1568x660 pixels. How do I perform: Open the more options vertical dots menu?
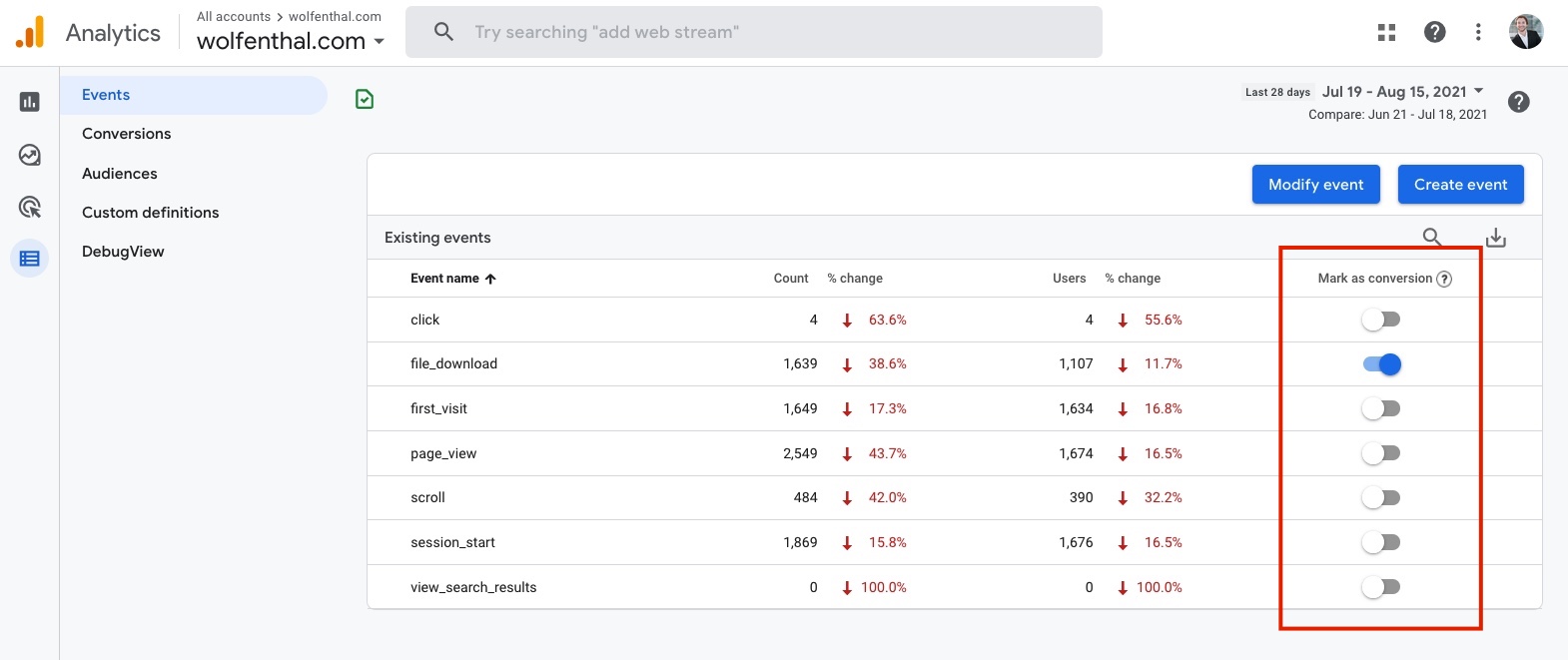pos(1478,32)
